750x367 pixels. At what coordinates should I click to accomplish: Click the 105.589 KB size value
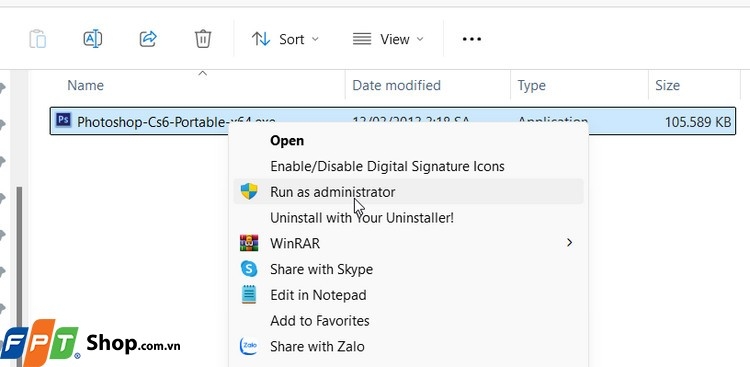click(698, 122)
